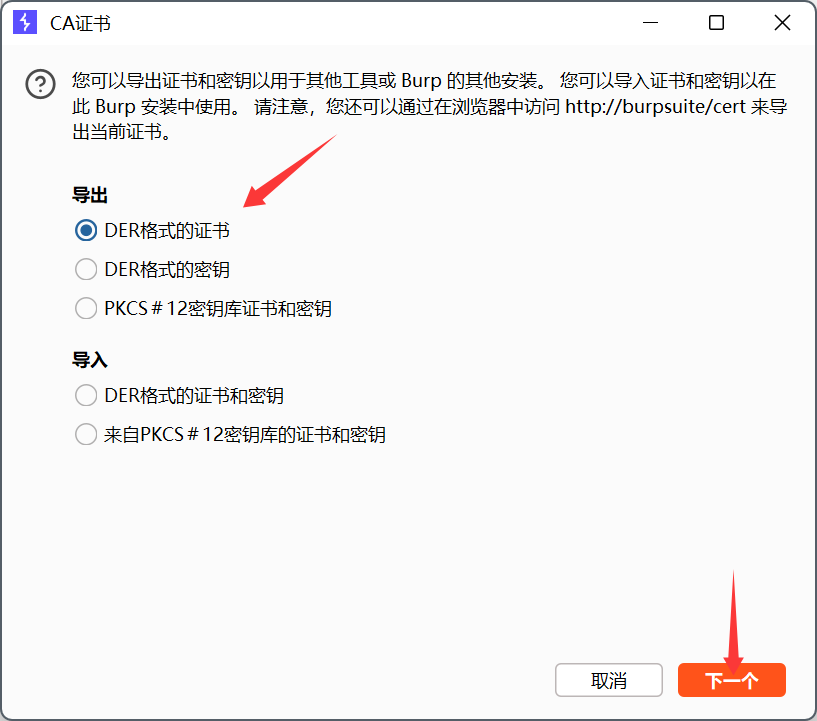Image resolution: width=817 pixels, height=721 pixels.
Task: Click the http://burpsuite/cert text in description
Action: 655,107
